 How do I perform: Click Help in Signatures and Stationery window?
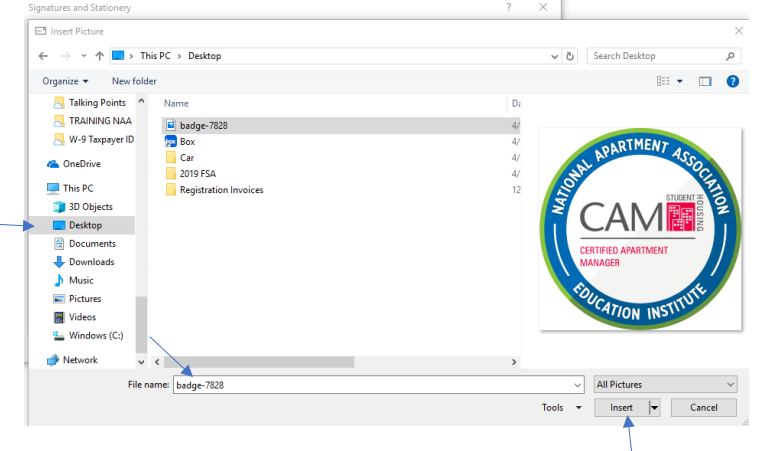click(509, 7)
